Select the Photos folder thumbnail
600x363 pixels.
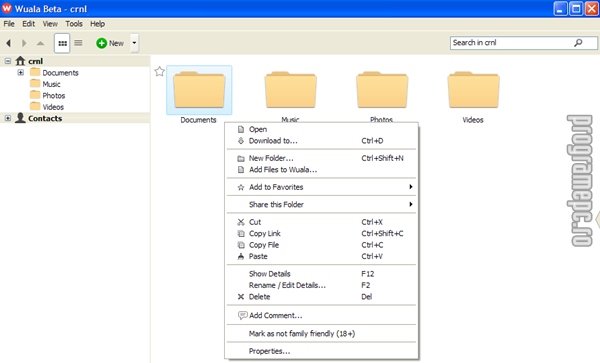pos(382,90)
